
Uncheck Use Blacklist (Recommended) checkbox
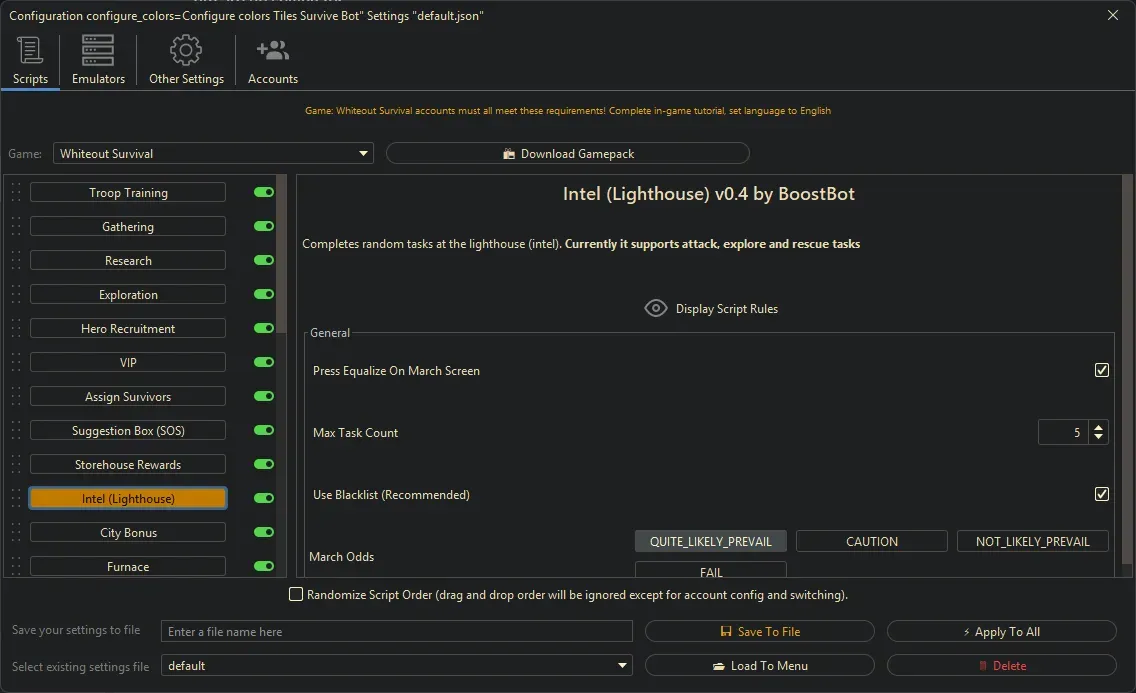point(1102,494)
